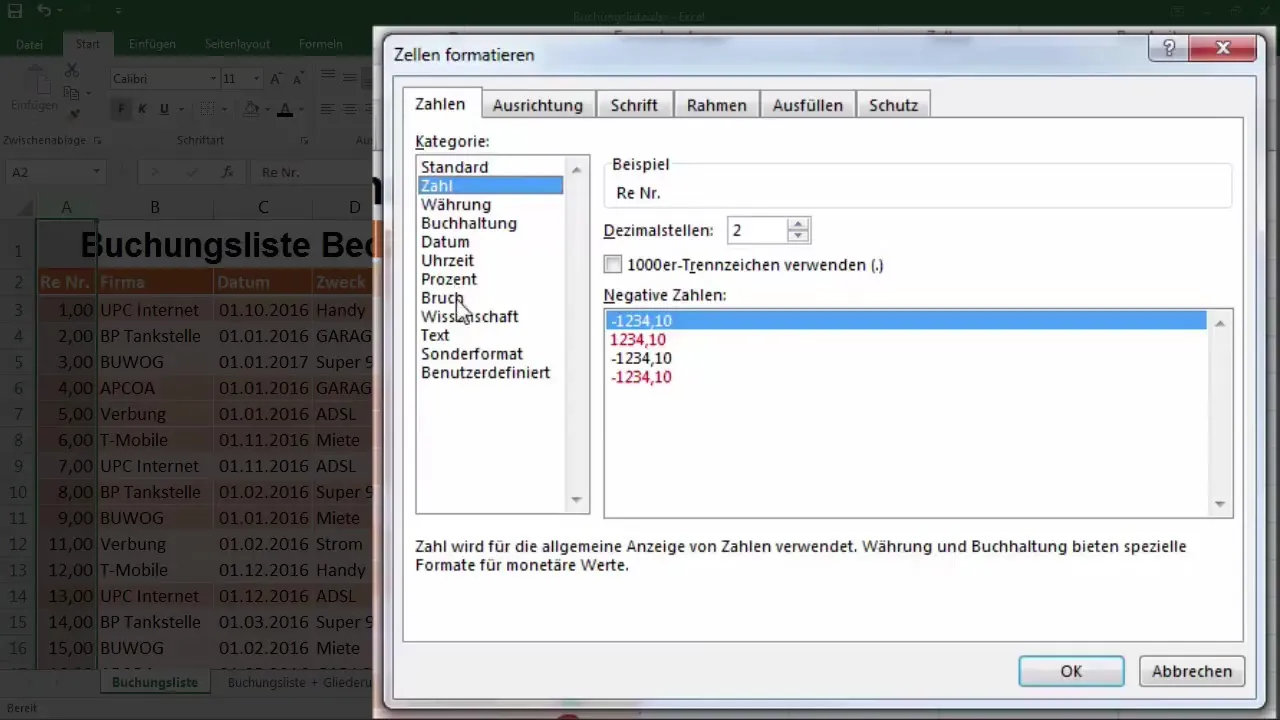This screenshot has width=1280, height=720.
Task: Open the Calibri font name dropdown
Action: (x=213, y=79)
